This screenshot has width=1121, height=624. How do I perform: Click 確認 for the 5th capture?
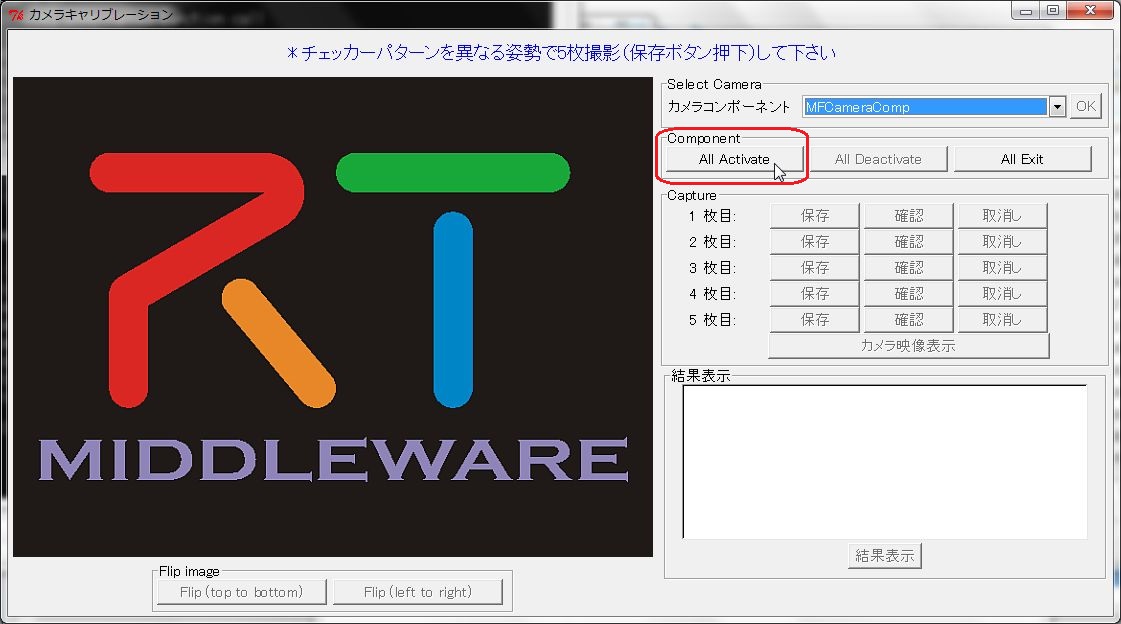(908, 320)
